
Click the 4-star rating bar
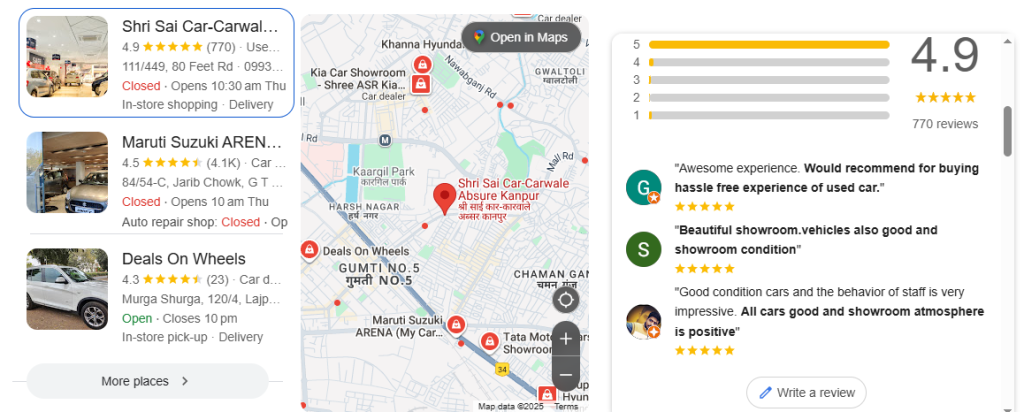769,62
